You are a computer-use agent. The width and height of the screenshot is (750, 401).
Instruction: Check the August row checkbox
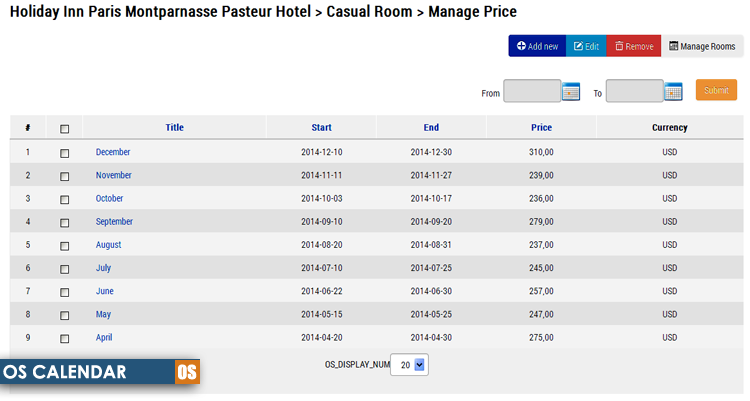click(65, 246)
